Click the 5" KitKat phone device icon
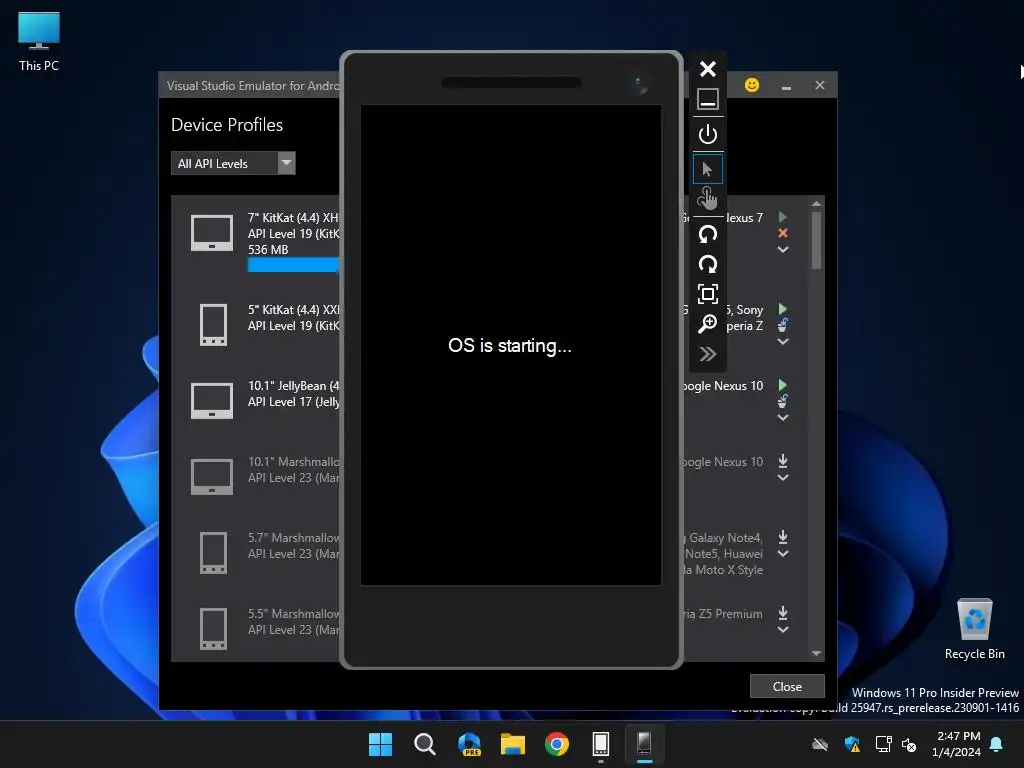1024x768 pixels. [213, 325]
